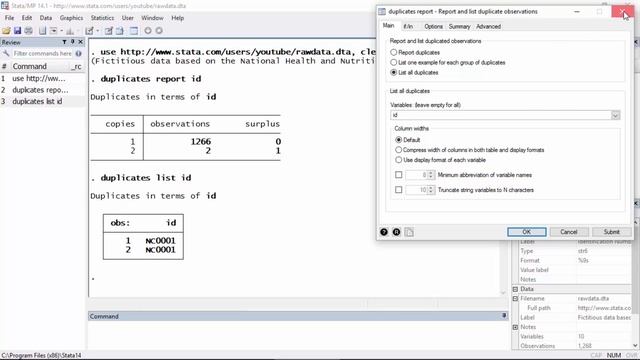Select the List all duplicates radio button
Screen dimensions: 640x360
coord(393,72)
